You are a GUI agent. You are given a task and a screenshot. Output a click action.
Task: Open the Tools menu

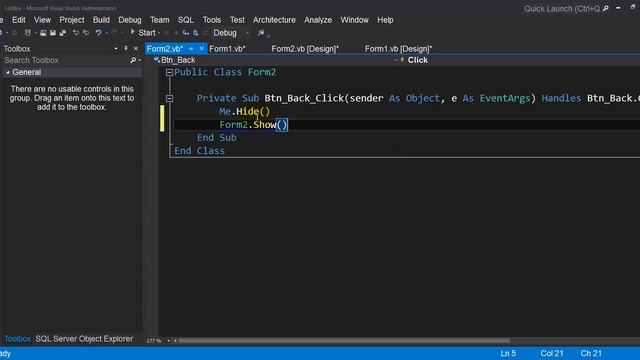pos(212,20)
